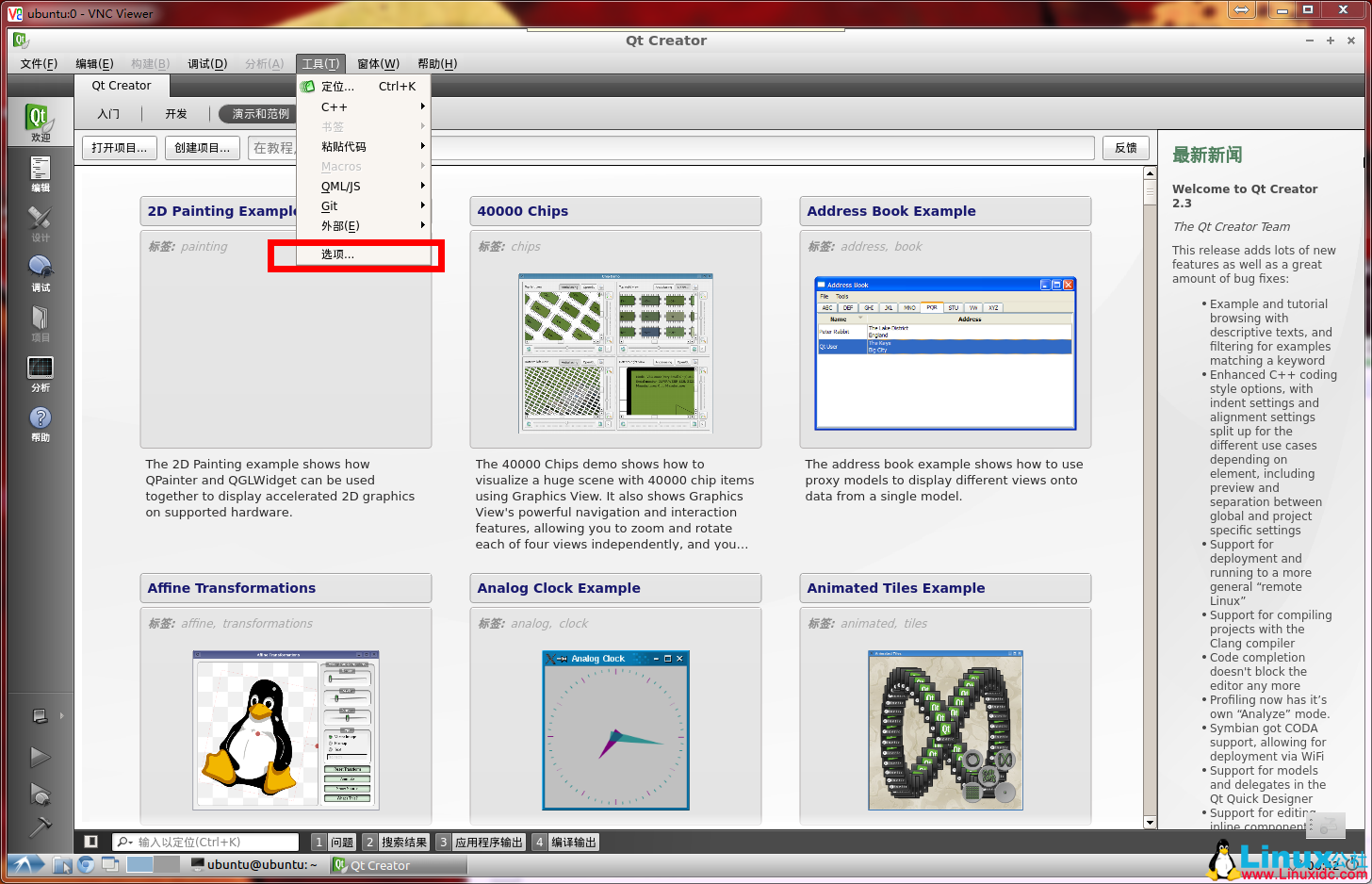Switch to 编辑 (Edit) mode in the sidebar
The image size is (1372, 884).
[40, 173]
